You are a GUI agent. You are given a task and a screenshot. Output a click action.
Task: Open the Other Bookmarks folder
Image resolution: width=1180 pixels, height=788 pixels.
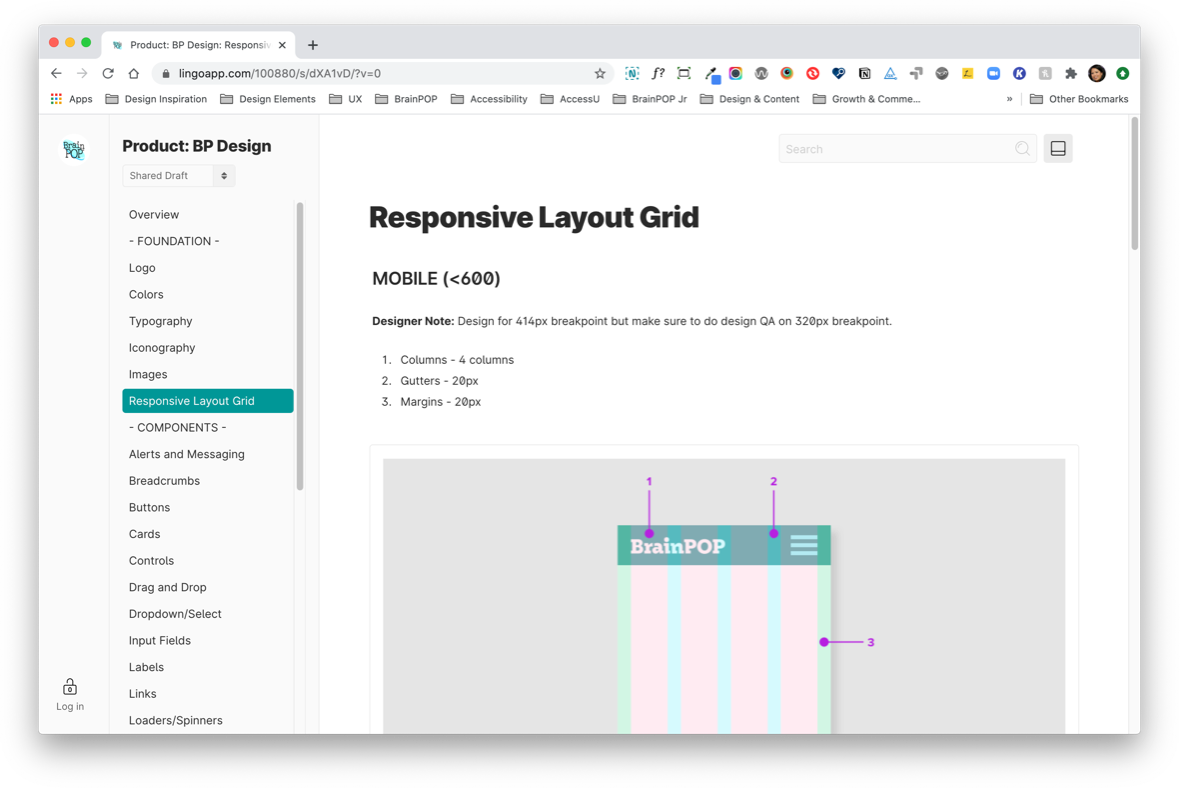pos(1079,99)
